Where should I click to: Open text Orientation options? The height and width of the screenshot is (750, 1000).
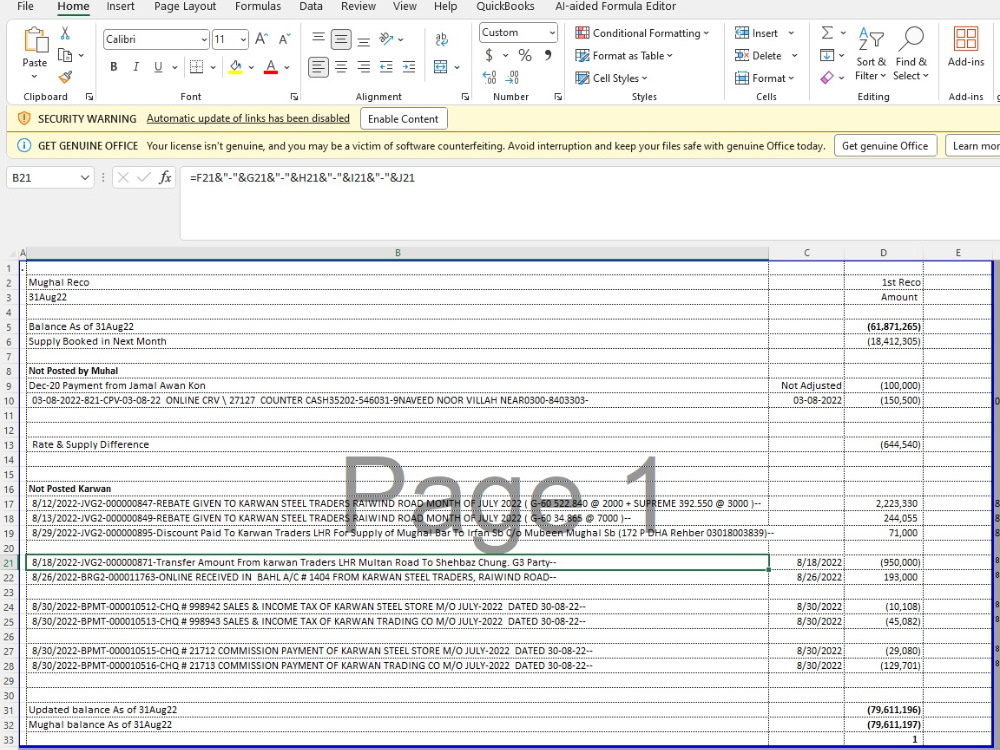pos(386,39)
